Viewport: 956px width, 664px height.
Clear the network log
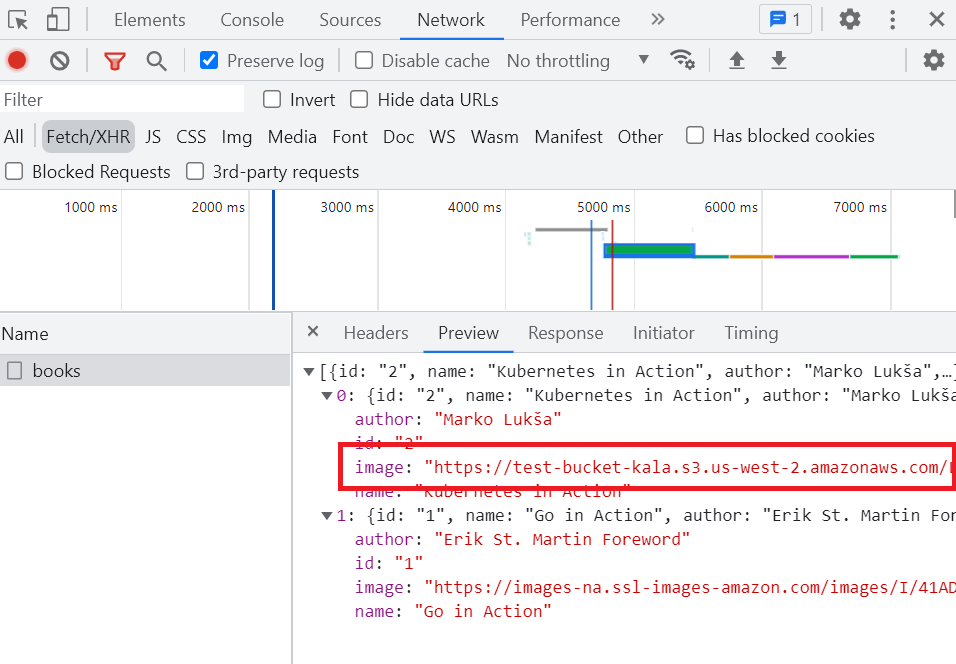pyautogui.click(x=60, y=61)
